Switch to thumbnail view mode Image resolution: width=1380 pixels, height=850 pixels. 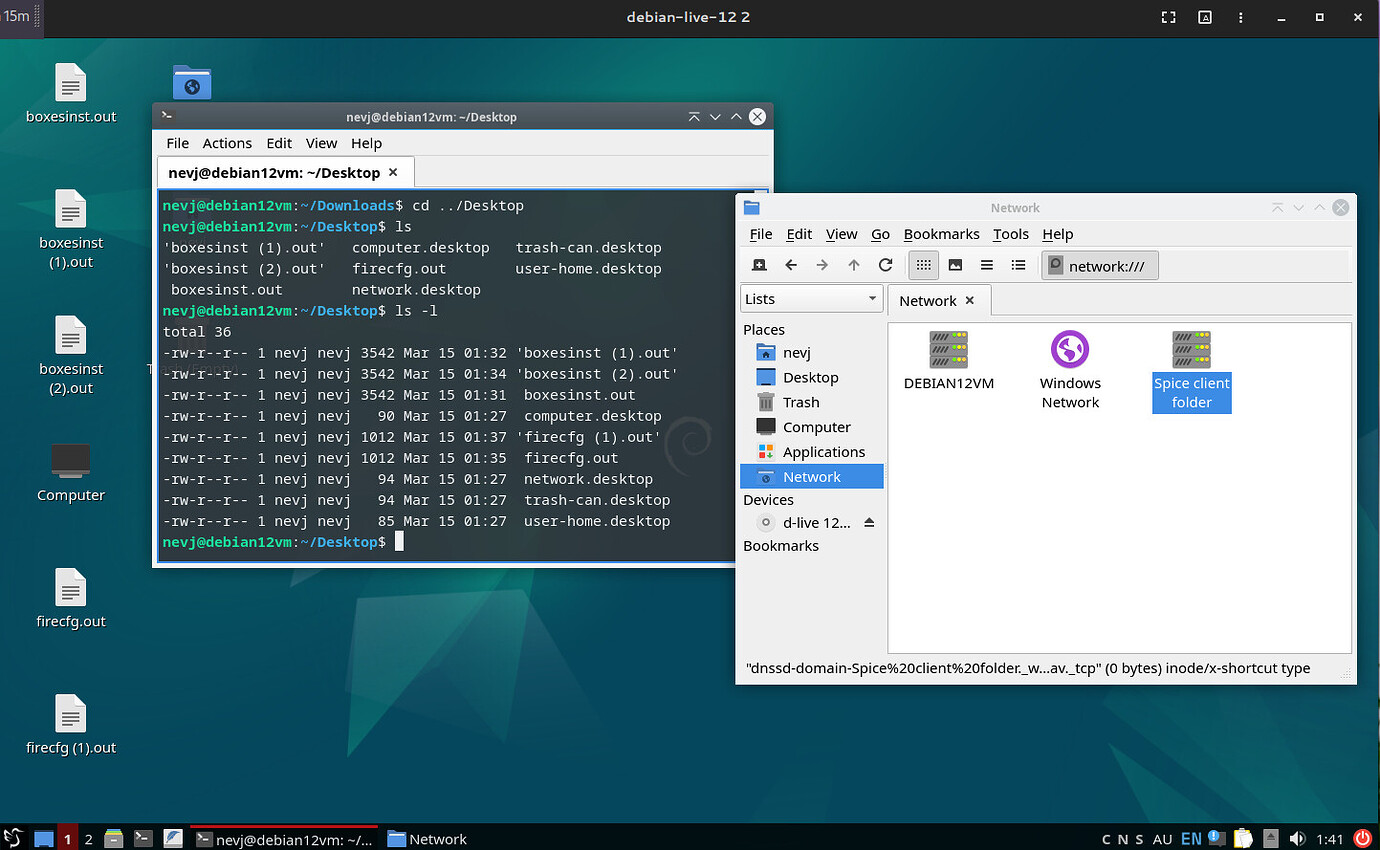tap(954, 265)
